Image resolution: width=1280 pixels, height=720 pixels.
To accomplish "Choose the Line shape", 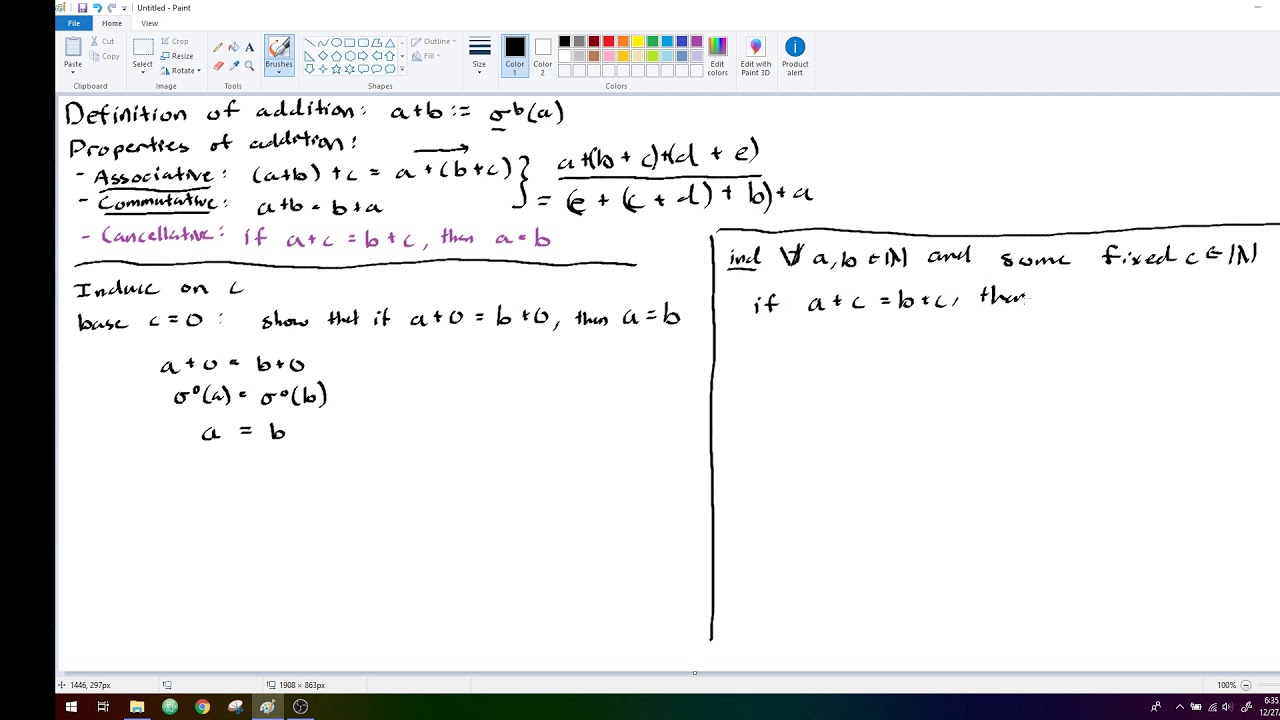I will point(310,43).
